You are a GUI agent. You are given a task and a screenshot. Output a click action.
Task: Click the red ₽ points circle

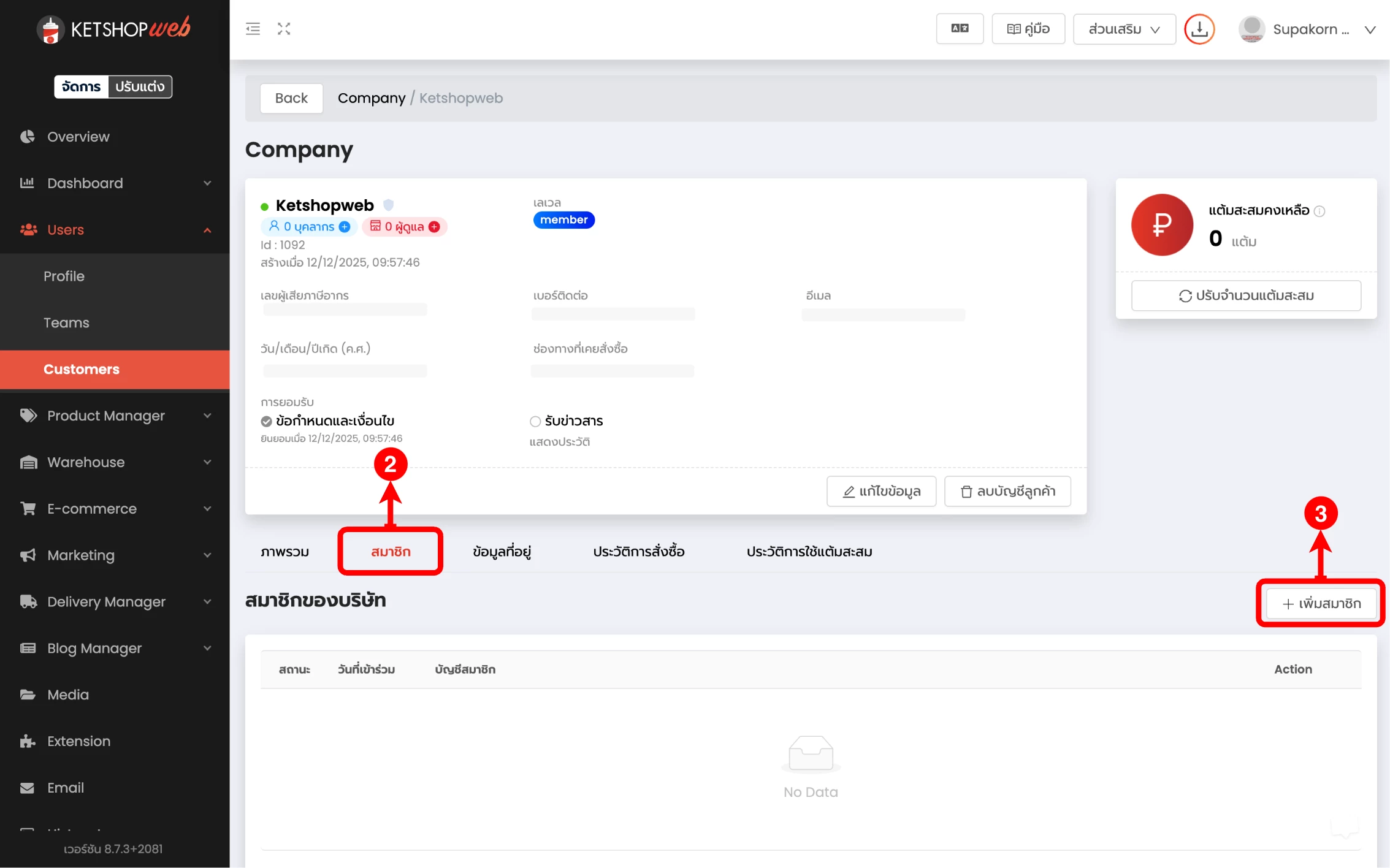pos(1162,225)
